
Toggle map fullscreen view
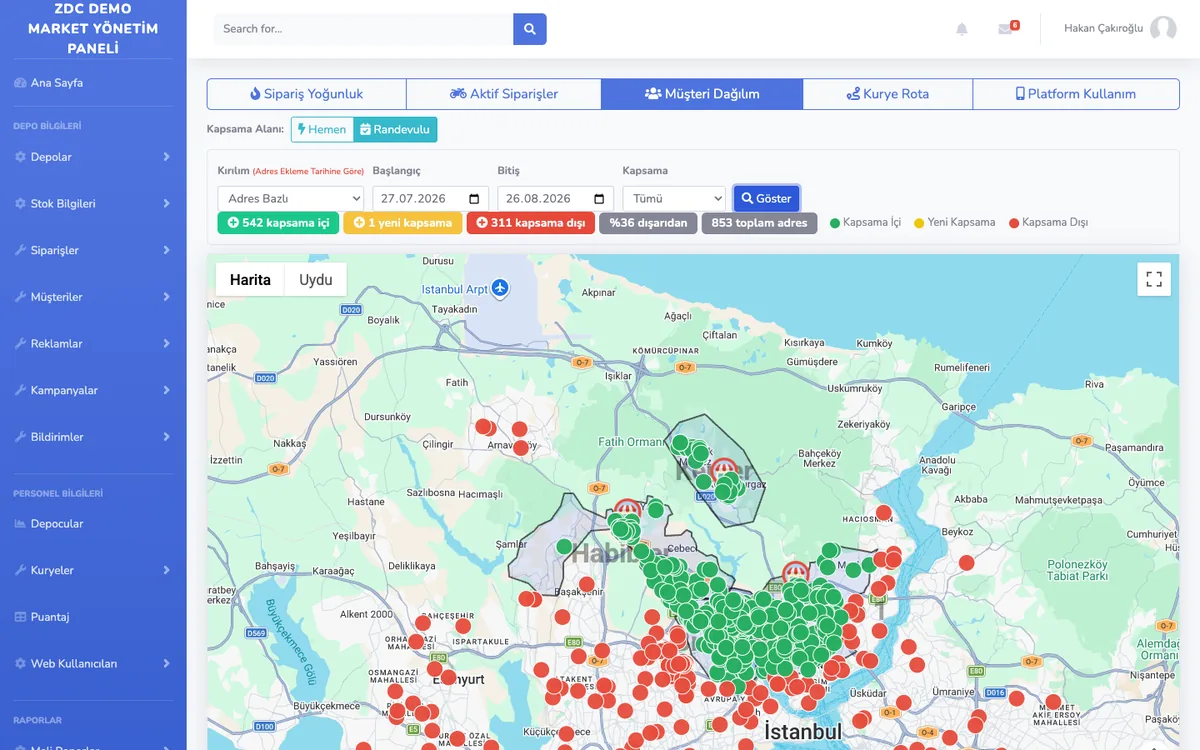[x=1154, y=279]
